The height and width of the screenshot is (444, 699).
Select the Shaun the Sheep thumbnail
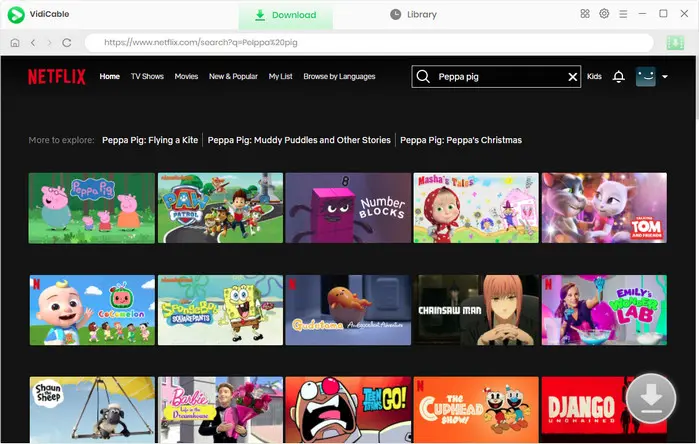click(x=92, y=410)
